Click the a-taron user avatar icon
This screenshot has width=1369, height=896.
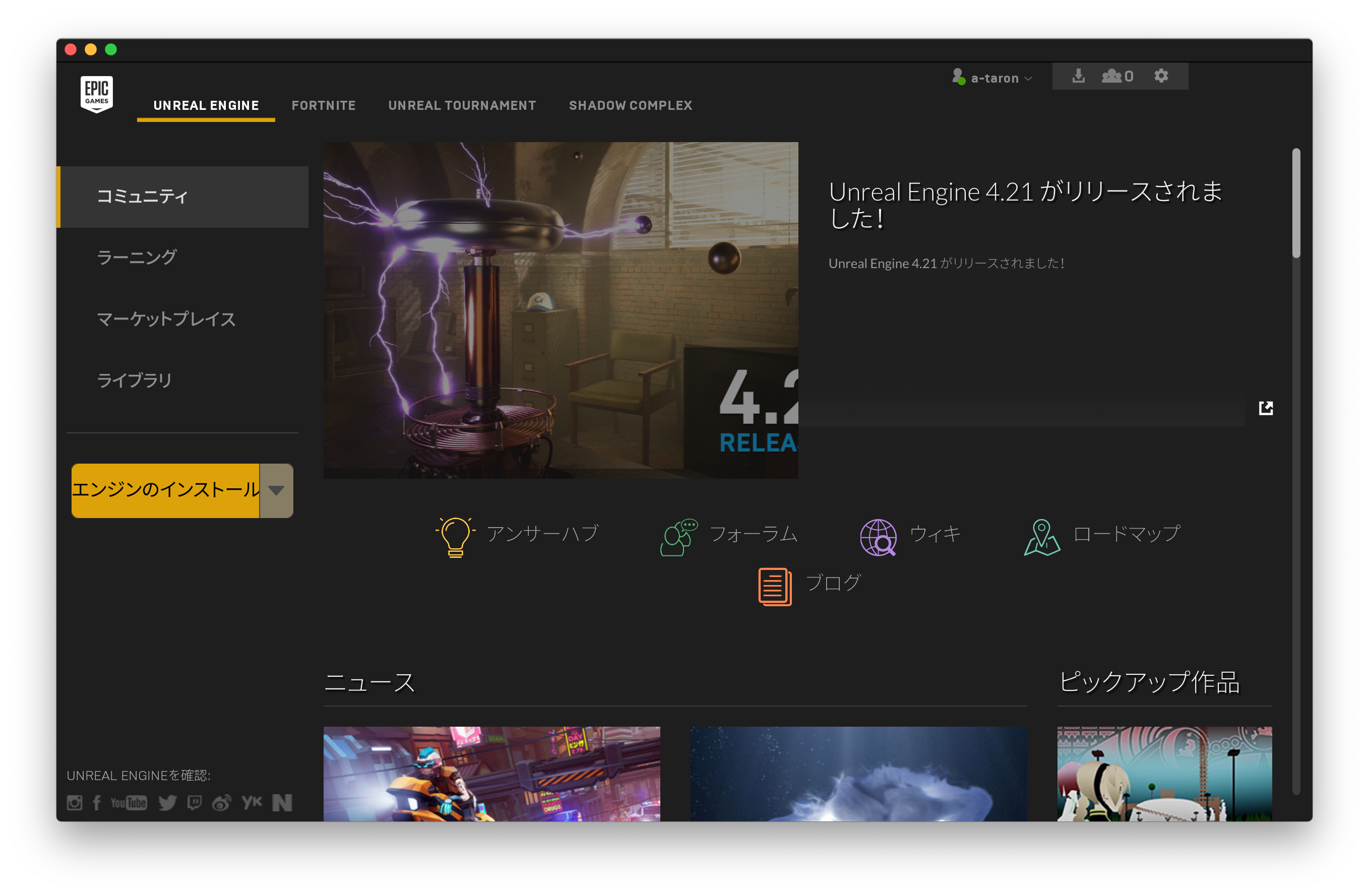pos(958,77)
